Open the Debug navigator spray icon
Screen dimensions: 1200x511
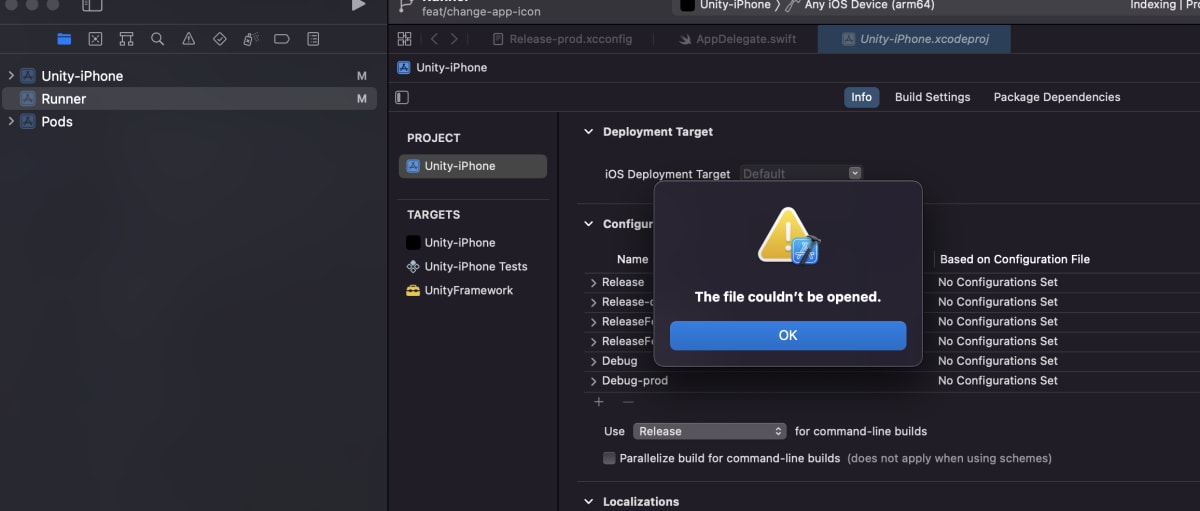(250, 39)
